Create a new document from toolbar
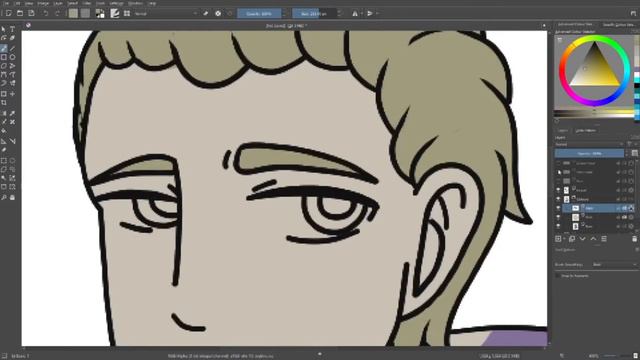Image resolution: width=640 pixels, height=360 pixels. coord(9,13)
